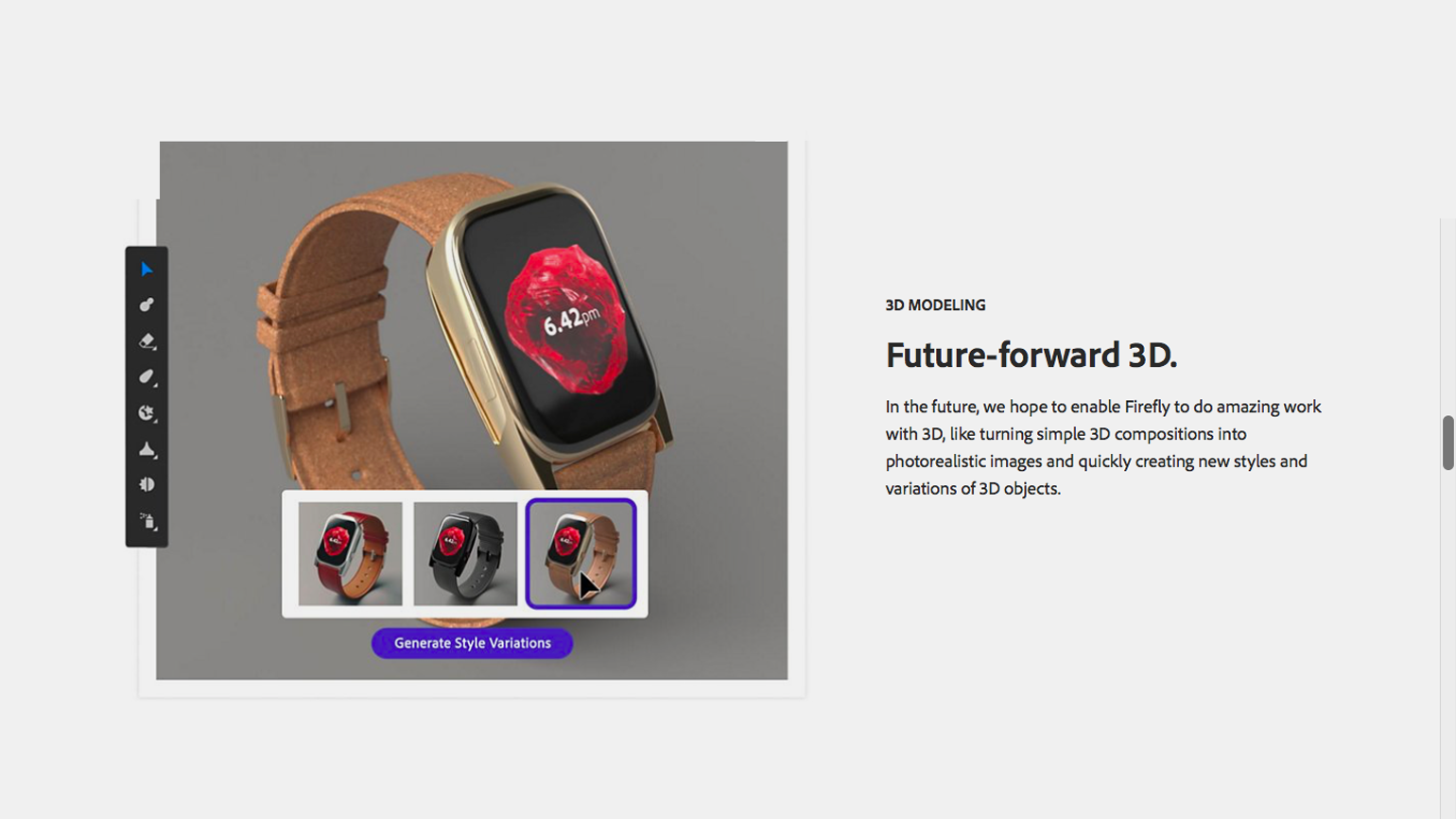1456x819 pixels.
Task: Click the page vertical scrollbar thumb
Action: (1447, 442)
